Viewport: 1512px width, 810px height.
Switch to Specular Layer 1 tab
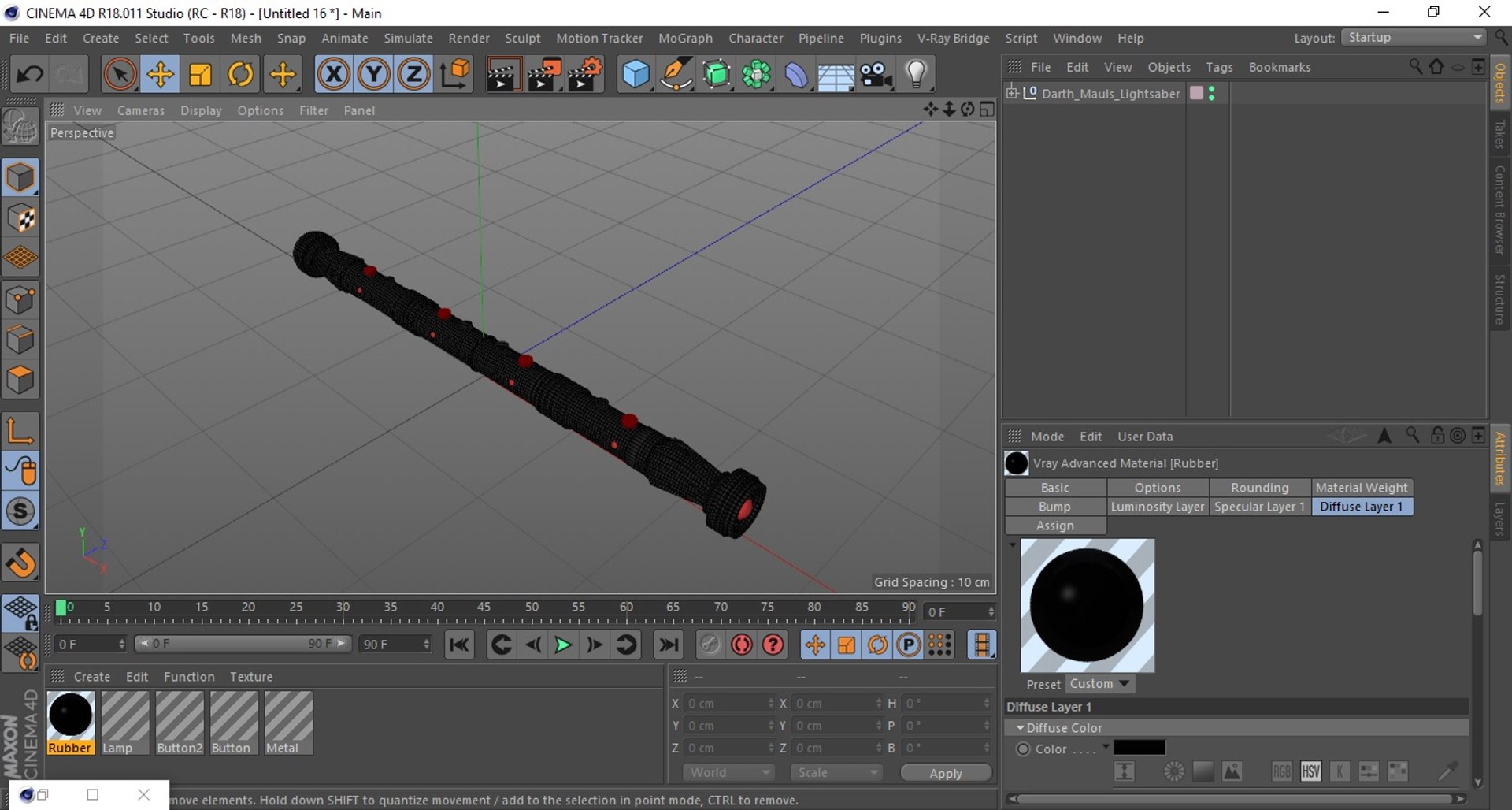pos(1259,507)
